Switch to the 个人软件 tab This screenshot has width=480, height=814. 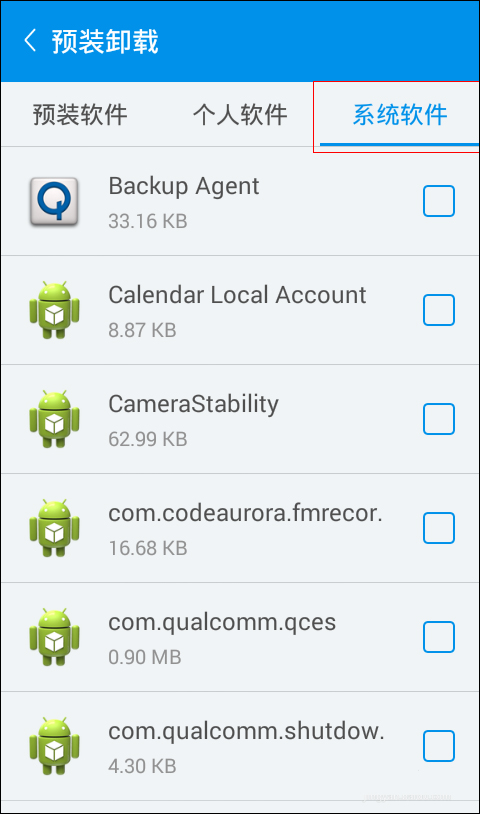pyautogui.click(x=240, y=115)
